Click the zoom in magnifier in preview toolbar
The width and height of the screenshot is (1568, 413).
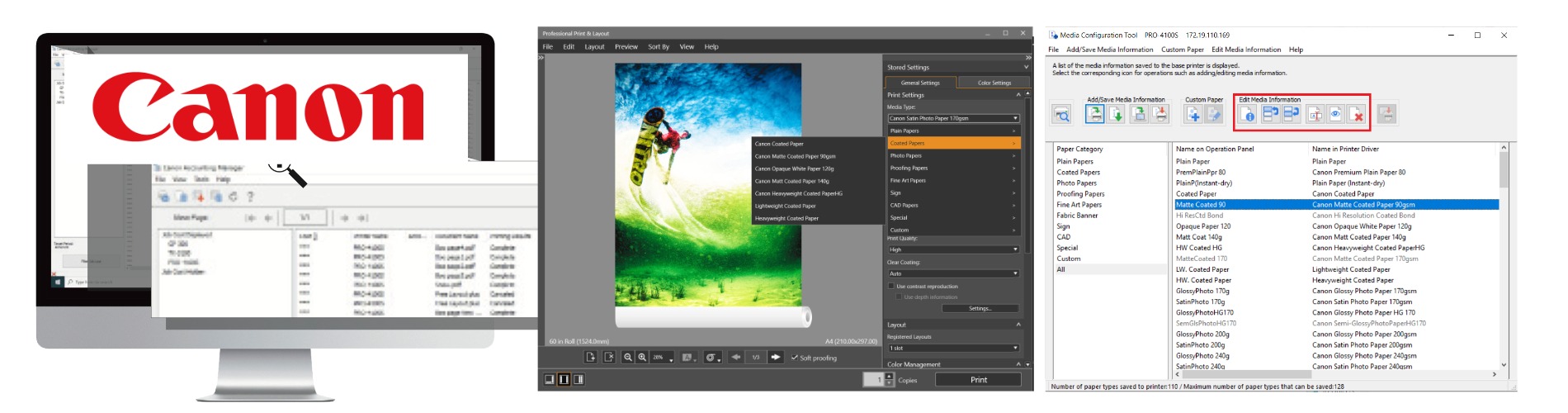tap(642, 358)
